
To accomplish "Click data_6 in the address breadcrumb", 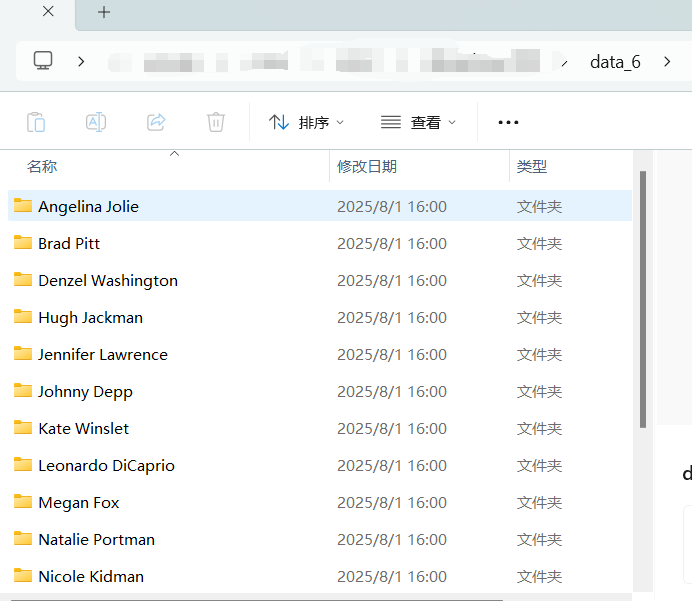I will coord(615,62).
